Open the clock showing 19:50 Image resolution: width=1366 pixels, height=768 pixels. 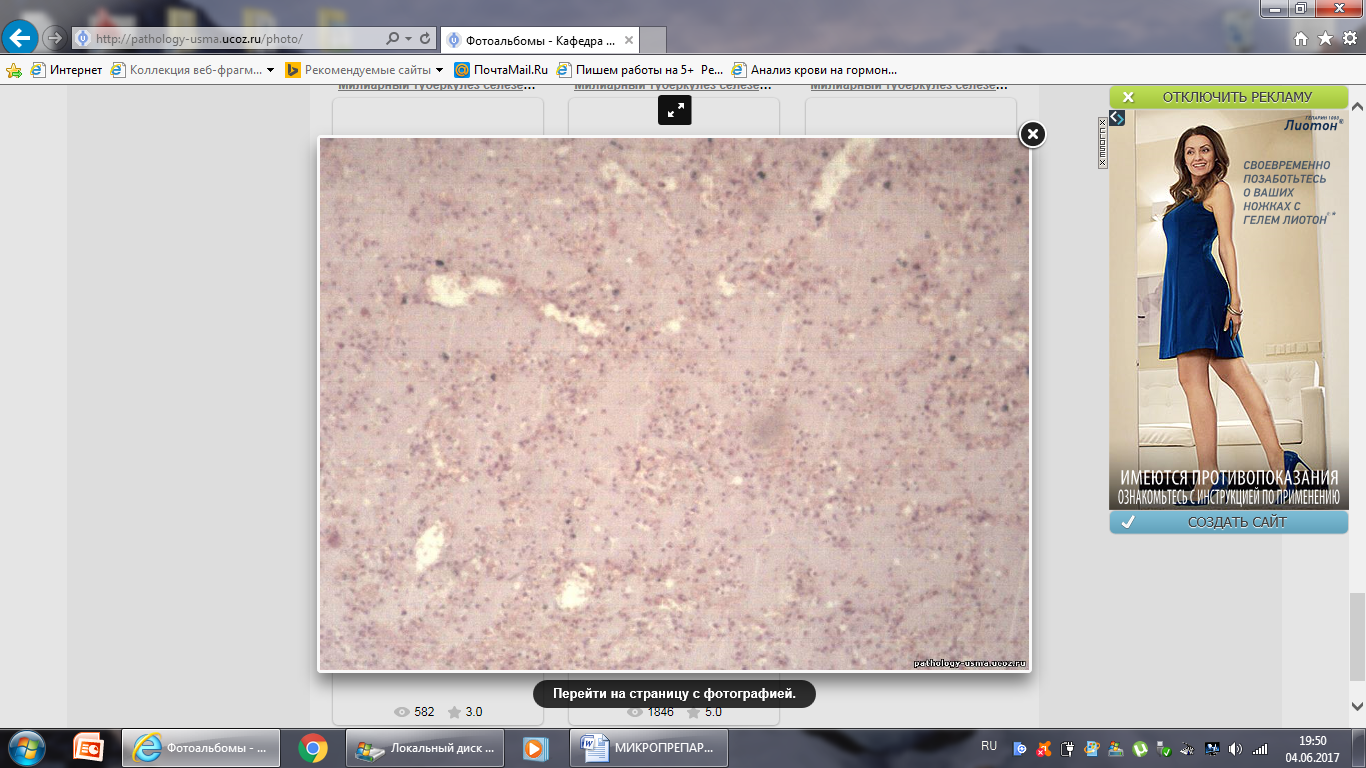[x=1313, y=749]
